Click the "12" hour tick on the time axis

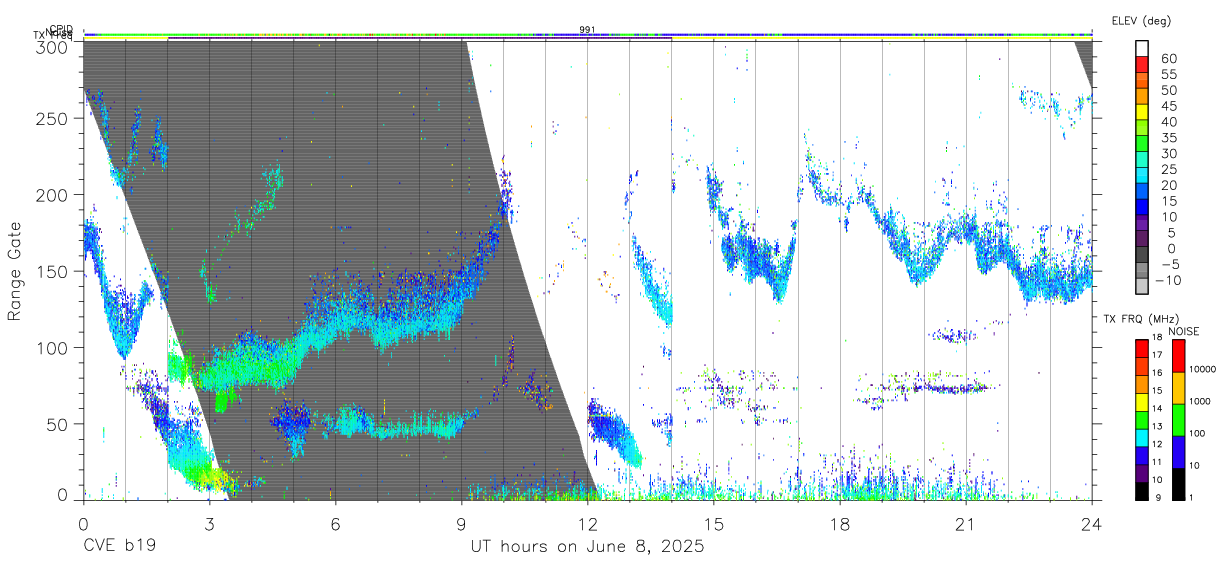coord(587,523)
